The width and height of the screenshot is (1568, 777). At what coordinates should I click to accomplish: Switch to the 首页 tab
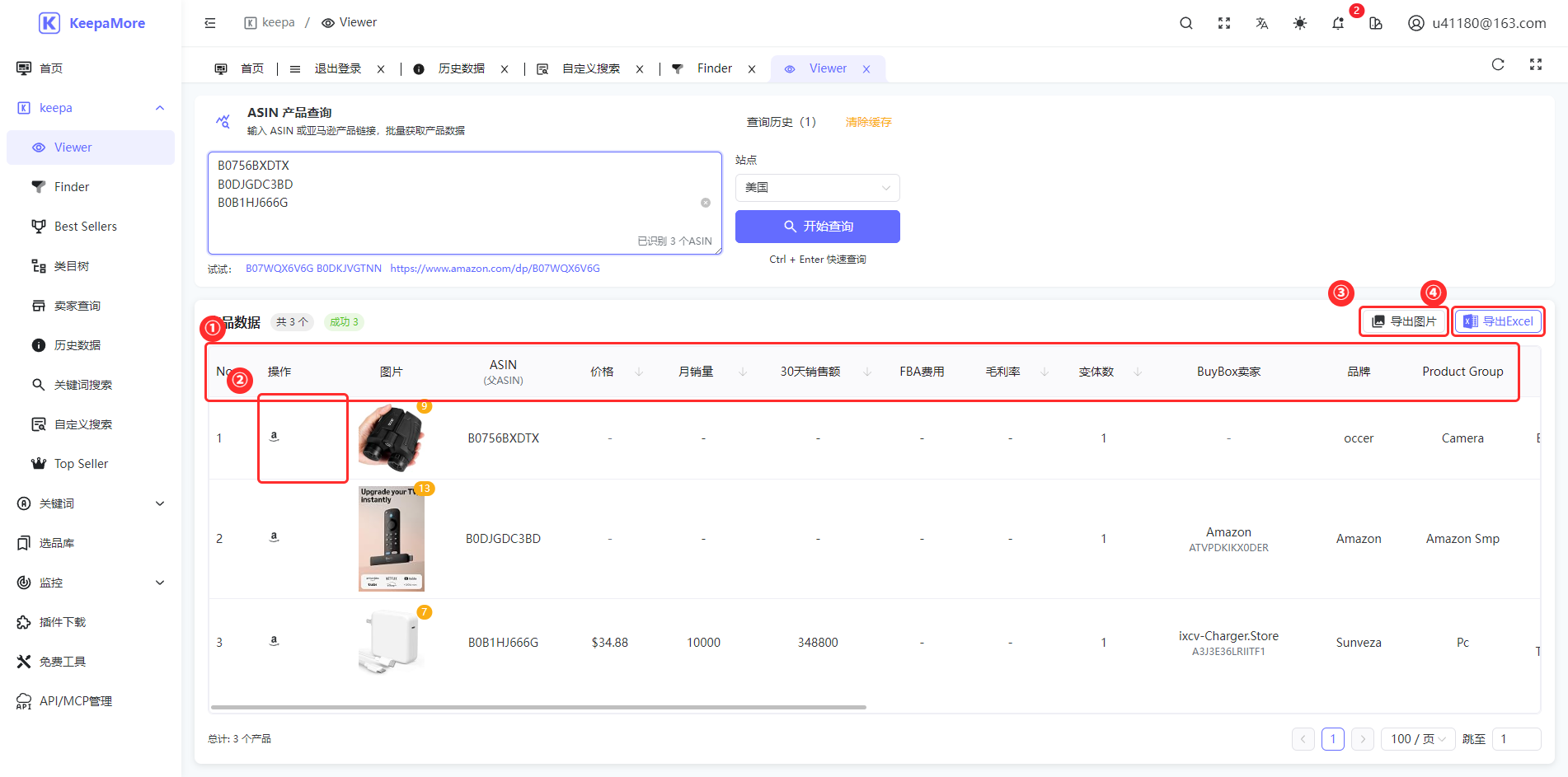(x=240, y=68)
